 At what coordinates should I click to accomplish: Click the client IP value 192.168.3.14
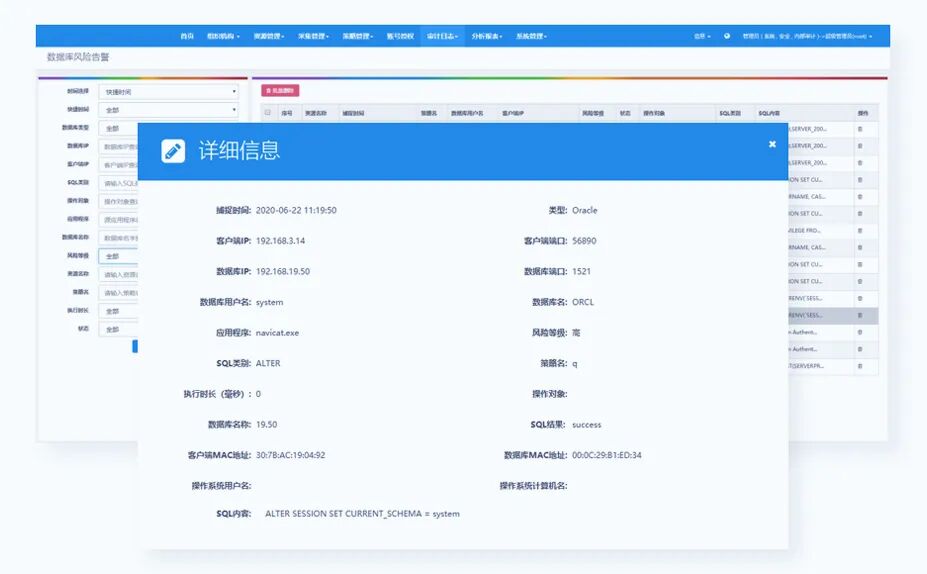280,241
